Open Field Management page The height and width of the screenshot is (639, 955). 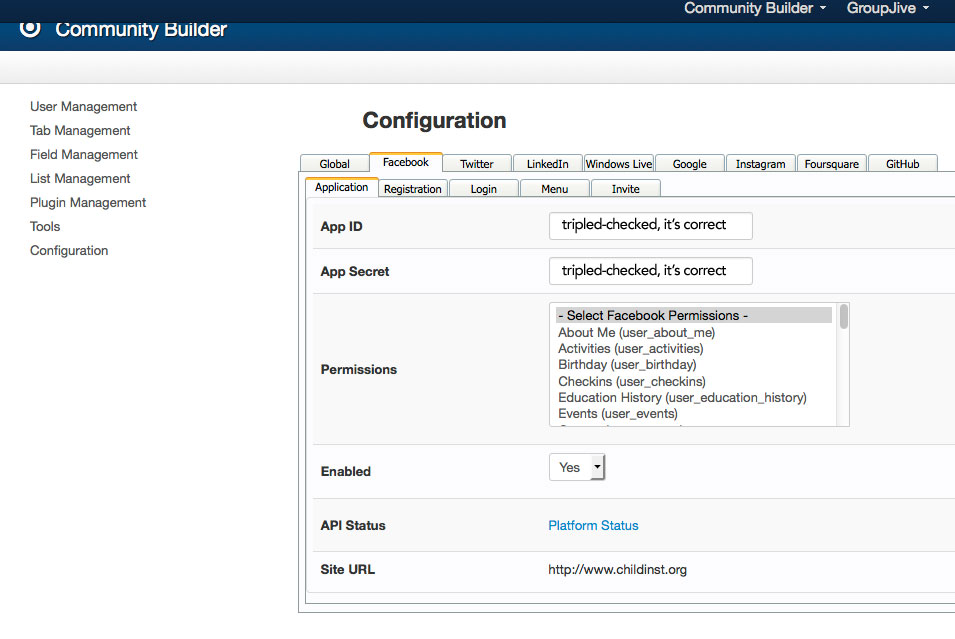tap(83, 155)
